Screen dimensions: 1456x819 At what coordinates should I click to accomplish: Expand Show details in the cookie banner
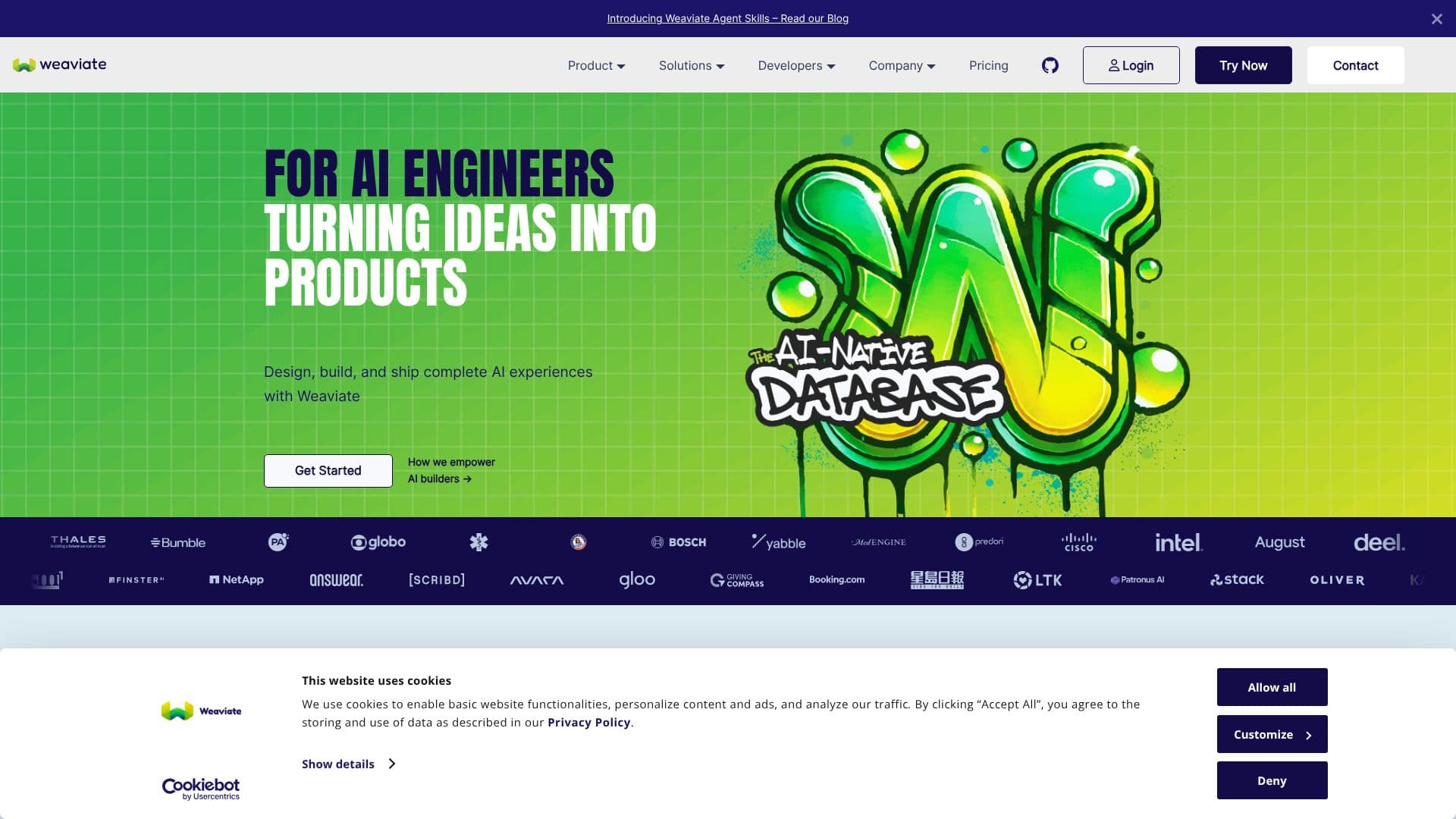pos(348,764)
